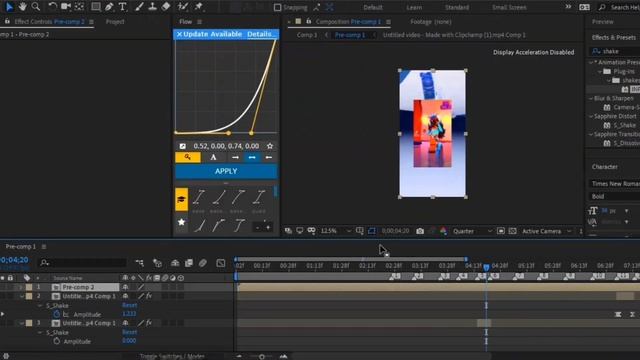Show channel and color management icon
The image size is (640, 360).
pos(443,231)
